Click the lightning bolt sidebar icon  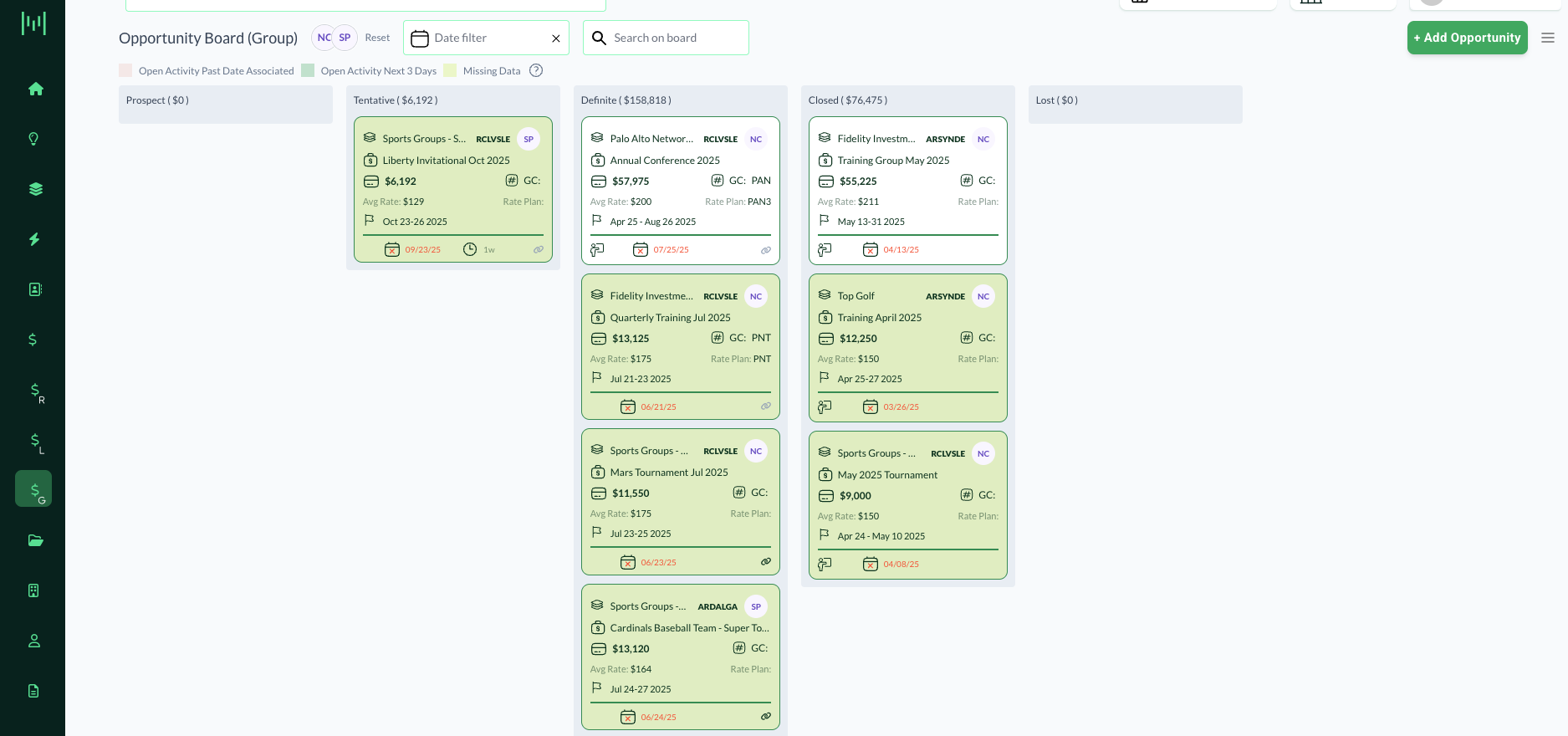pyautogui.click(x=34, y=239)
